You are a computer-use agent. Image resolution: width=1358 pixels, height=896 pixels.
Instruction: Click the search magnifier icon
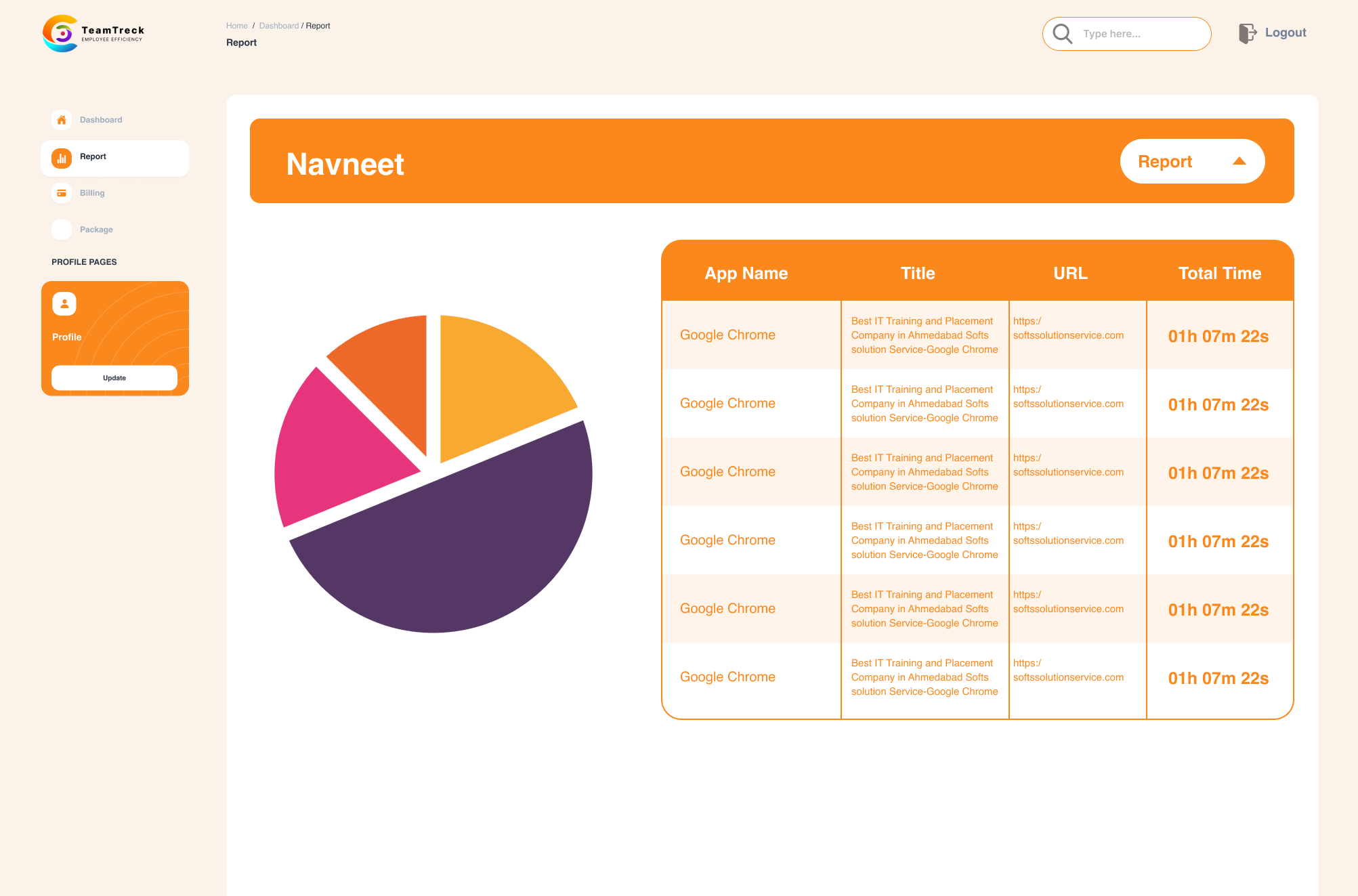click(1062, 34)
